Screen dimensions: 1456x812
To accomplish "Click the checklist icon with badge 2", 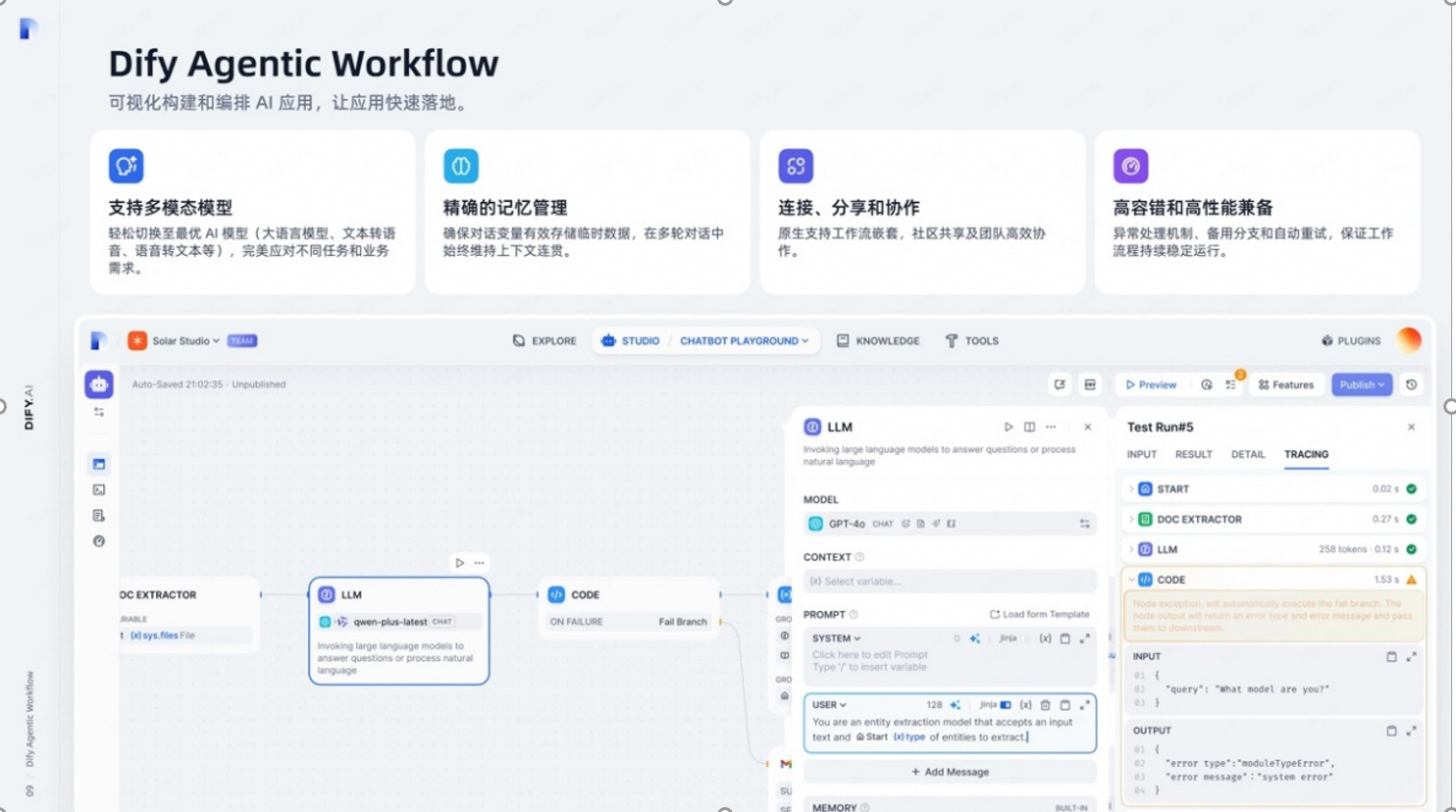I will pyautogui.click(x=1231, y=385).
